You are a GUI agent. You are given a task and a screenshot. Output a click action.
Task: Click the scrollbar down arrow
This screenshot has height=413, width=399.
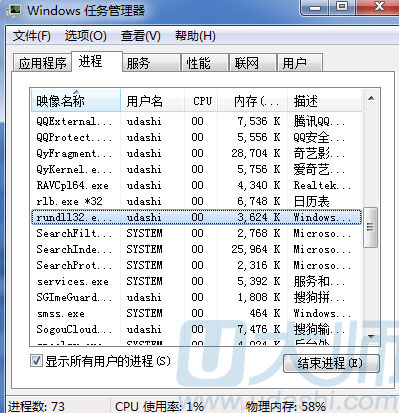tap(371, 337)
